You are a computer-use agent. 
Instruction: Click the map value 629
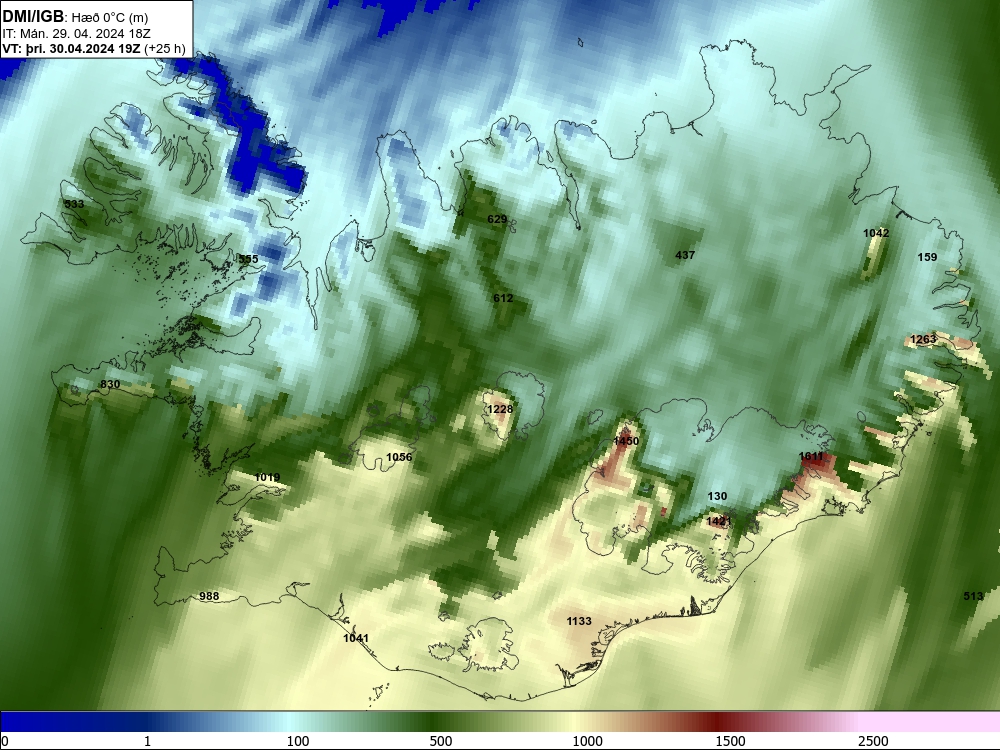pyautogui.click(x=497, y=219)
